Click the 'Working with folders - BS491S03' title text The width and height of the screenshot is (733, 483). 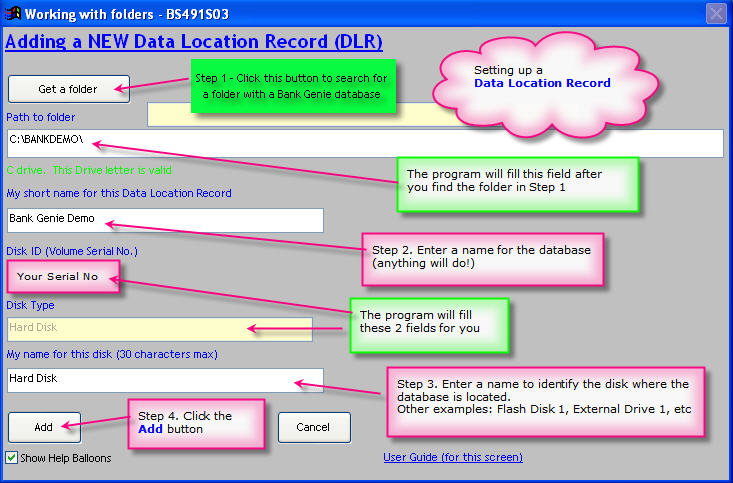[x=127, y=14]
